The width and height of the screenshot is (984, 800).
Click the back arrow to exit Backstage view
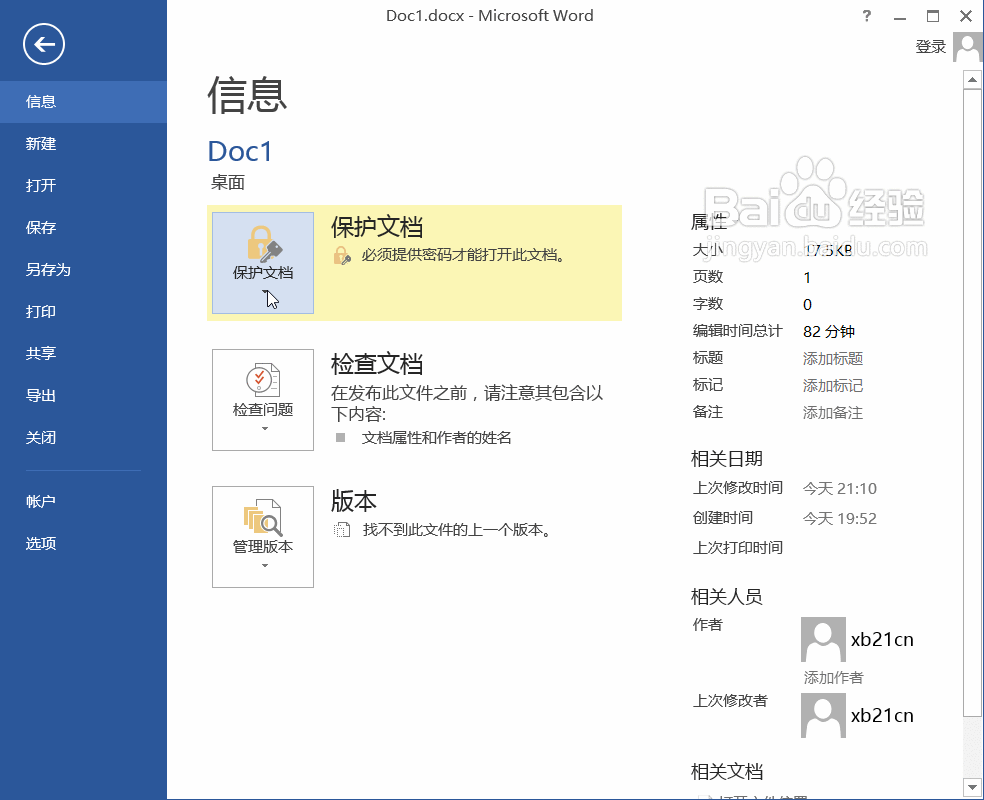tap(42, 44)
